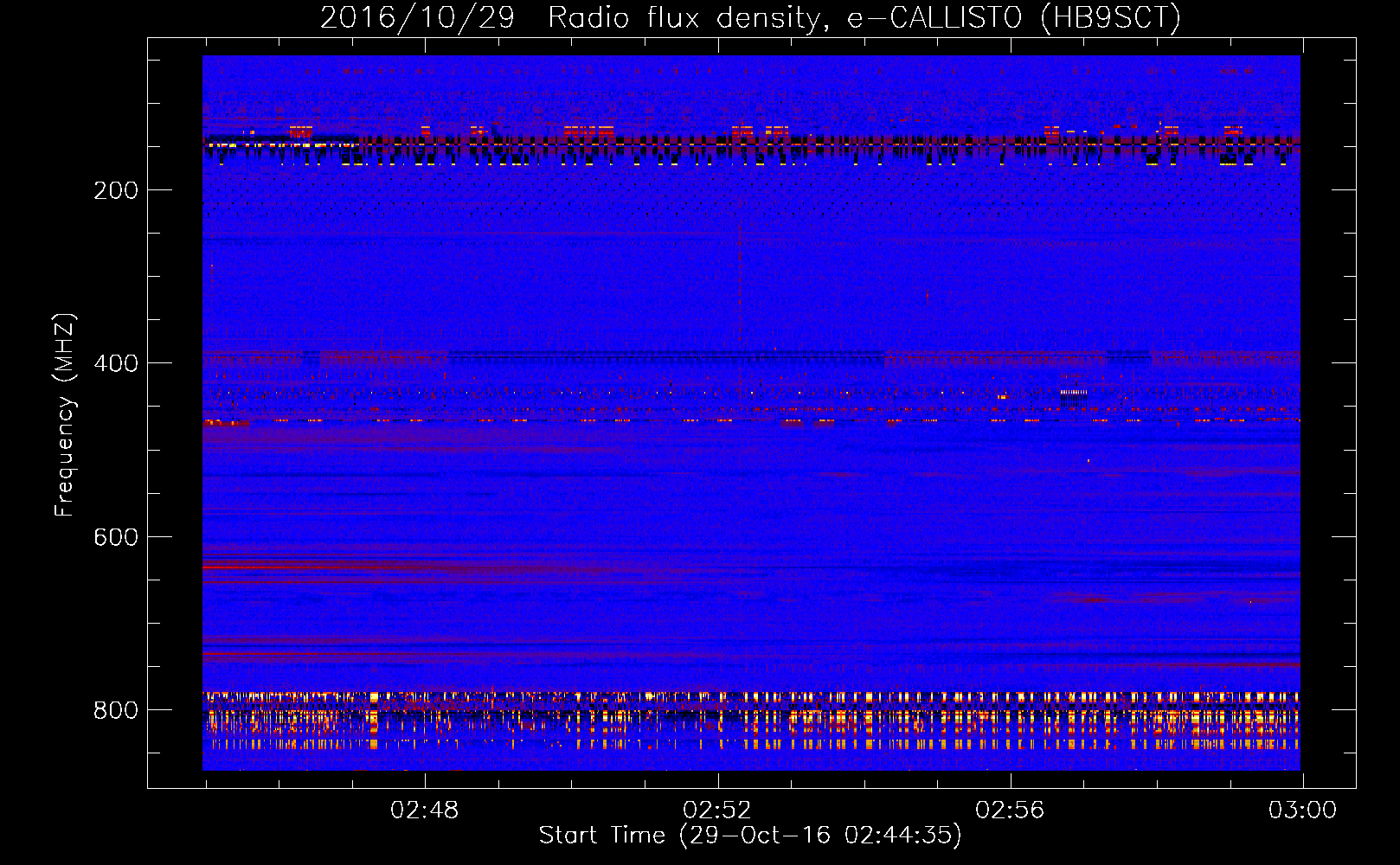1400x865 pixels.
Task: Click the 02:52 time tick label
Action: click(x=717, y=811)
